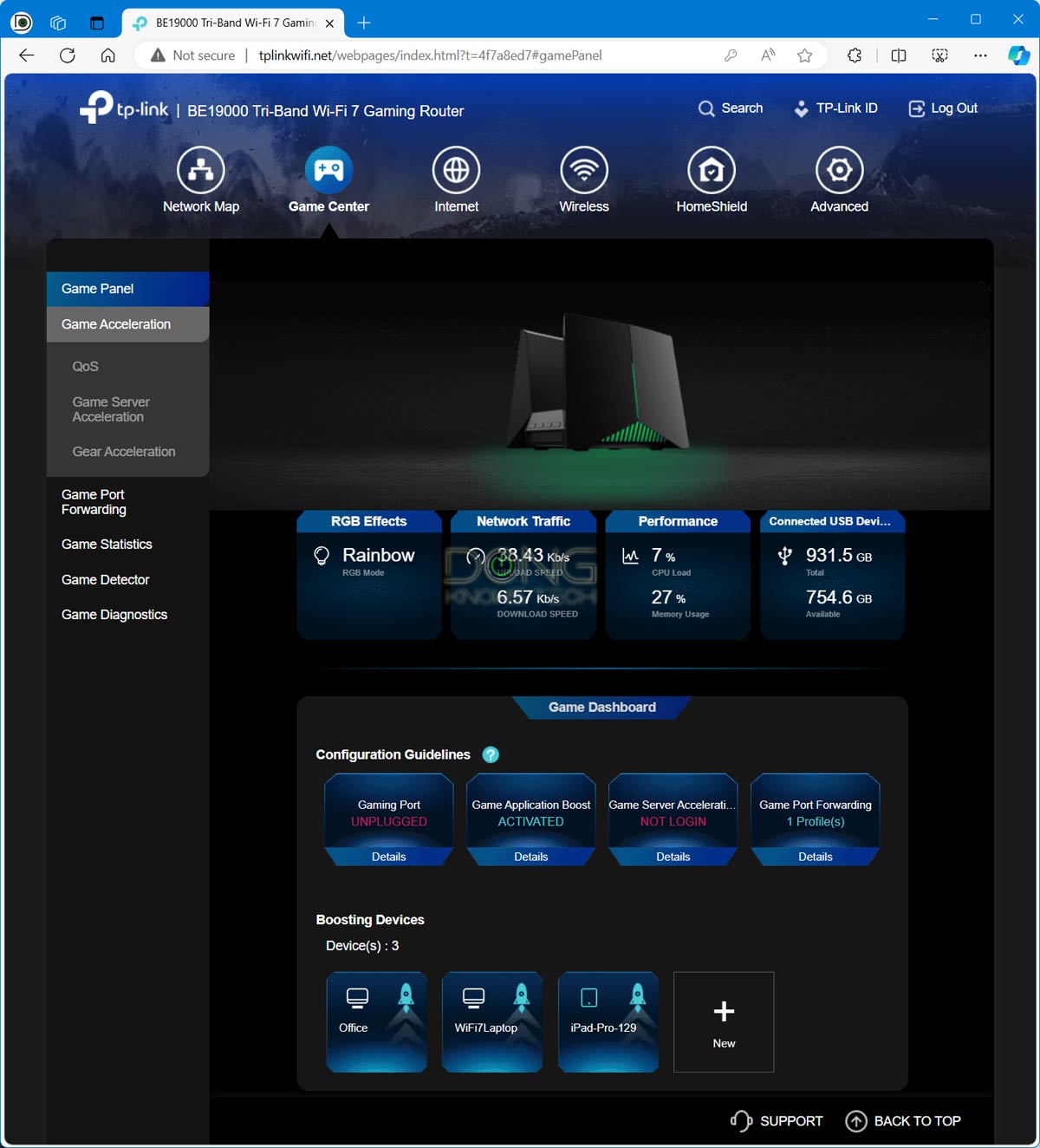The height and width of the screenshot is (1148, 1040).
Task: Select Game Panel in sidebar
Action: click(x=128, y=289)
